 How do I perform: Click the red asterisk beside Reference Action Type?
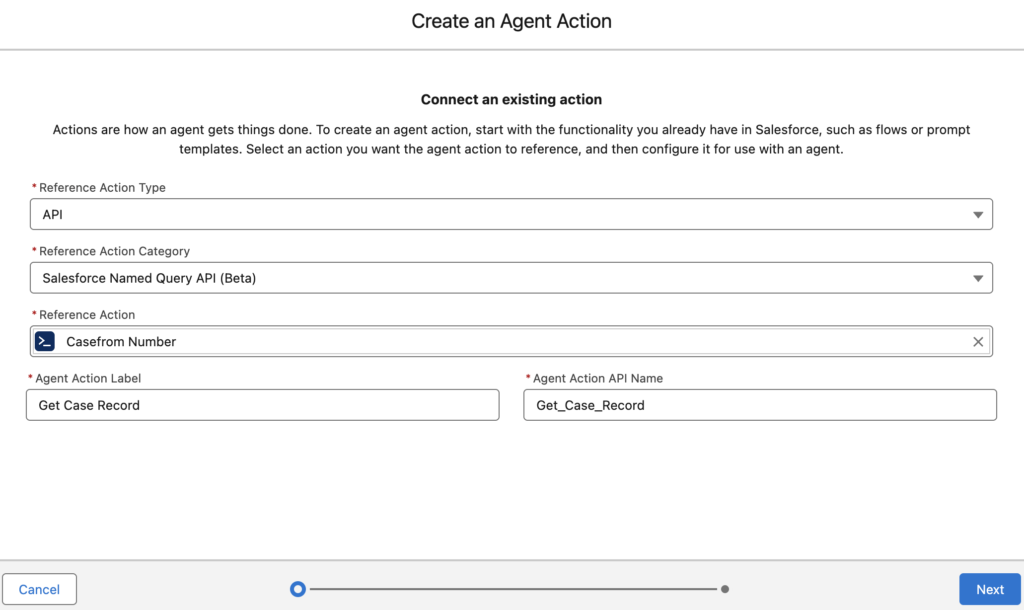(32, 186)
